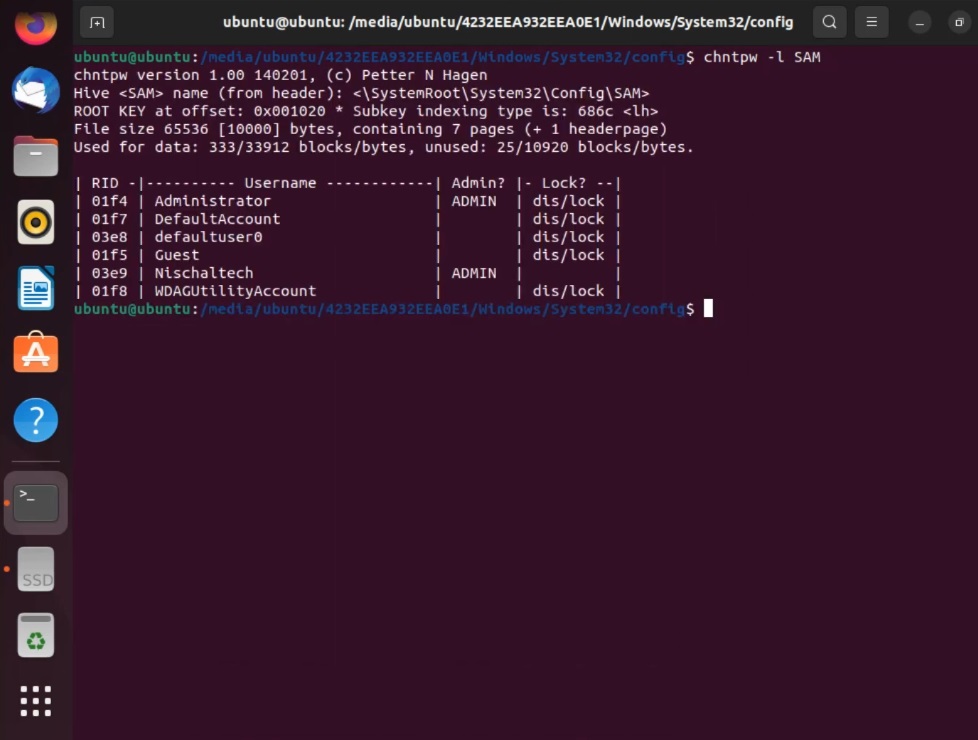This screenshot has width=978, height=740.
Task: Open the terminal hamburger menu
Action: 871,21
